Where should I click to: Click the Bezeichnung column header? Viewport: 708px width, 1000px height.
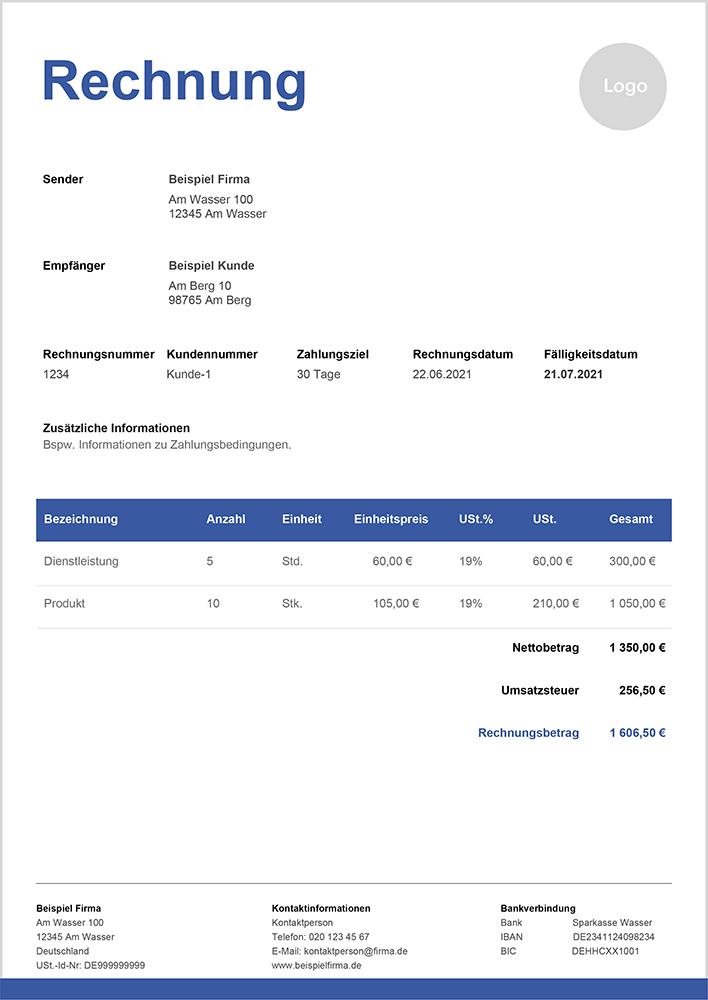[81, 519]
